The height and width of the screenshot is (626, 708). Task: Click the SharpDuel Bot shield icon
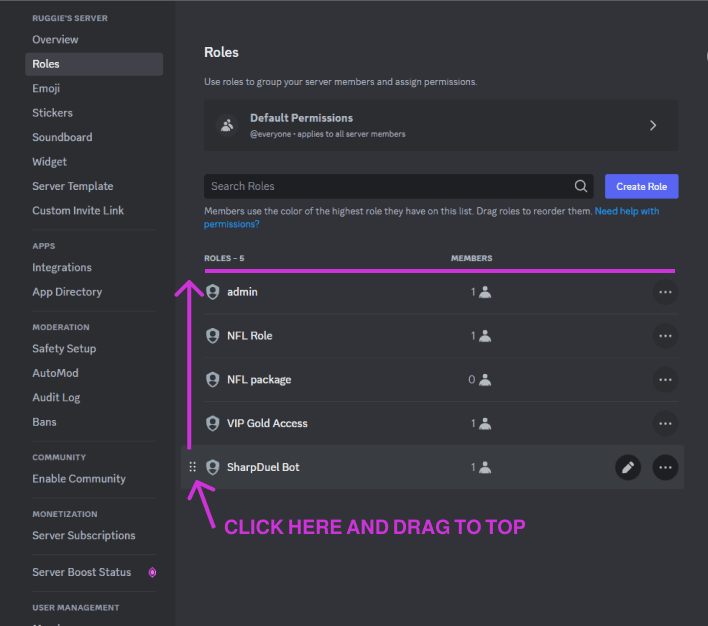[x=213, y=467]
